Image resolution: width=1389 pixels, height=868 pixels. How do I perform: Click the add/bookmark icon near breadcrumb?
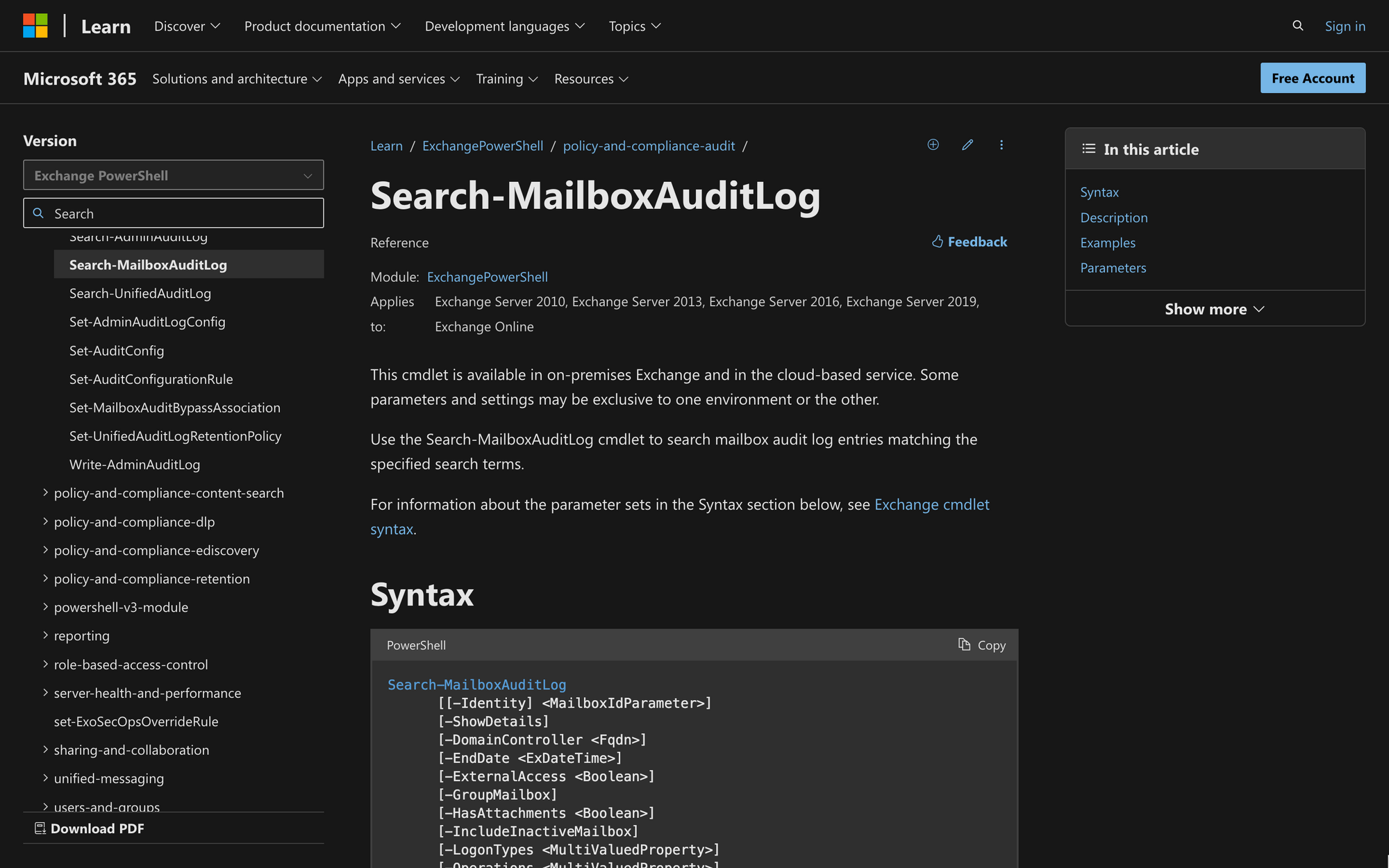pos(933,145)
